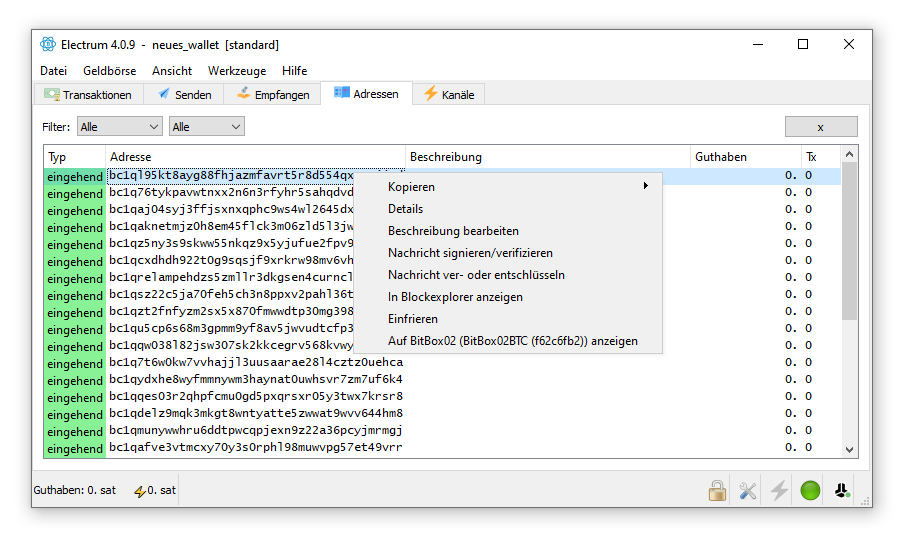
Task: Select address starting bc1qqw038l82jsw307sk2kkcegrv568
Action: point(231,346)
